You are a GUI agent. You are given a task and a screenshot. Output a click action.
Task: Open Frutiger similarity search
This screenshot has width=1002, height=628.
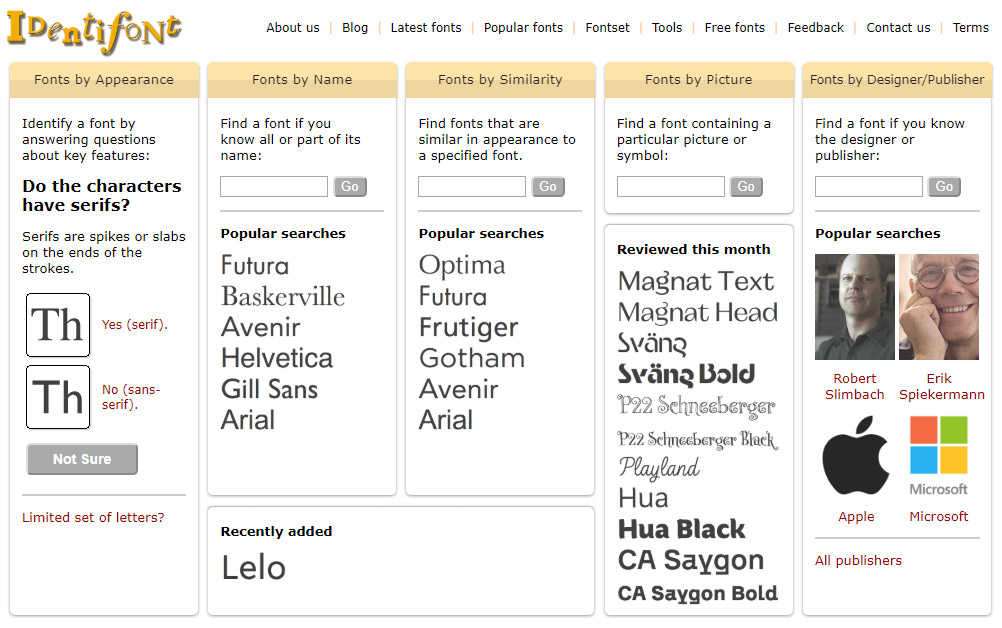[468, 327]
